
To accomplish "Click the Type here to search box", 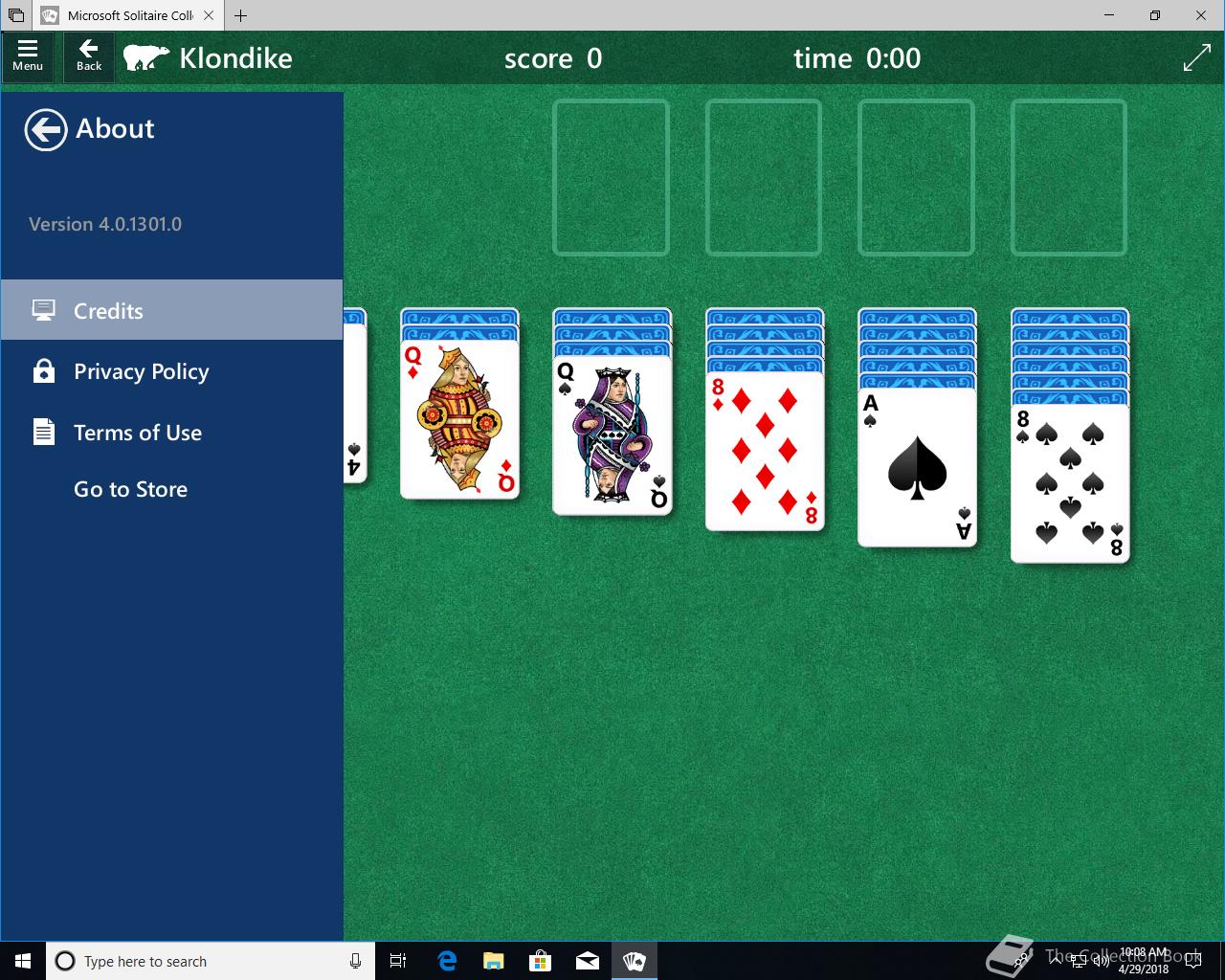I will click(211, 961).
